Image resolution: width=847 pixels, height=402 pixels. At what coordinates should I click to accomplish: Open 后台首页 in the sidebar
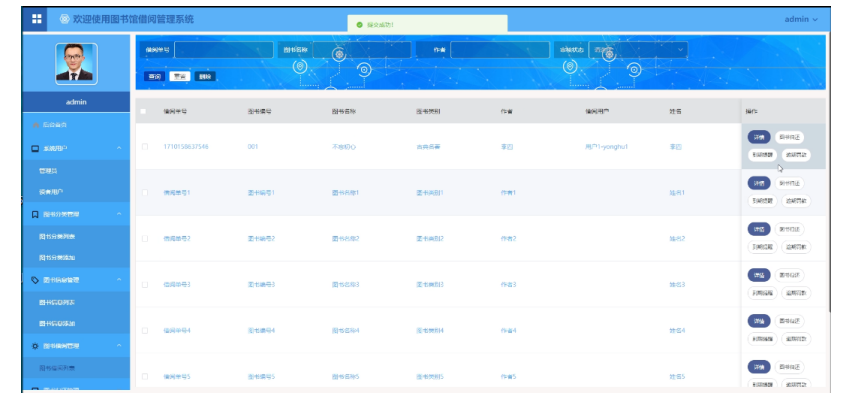[x=76, y=125]
